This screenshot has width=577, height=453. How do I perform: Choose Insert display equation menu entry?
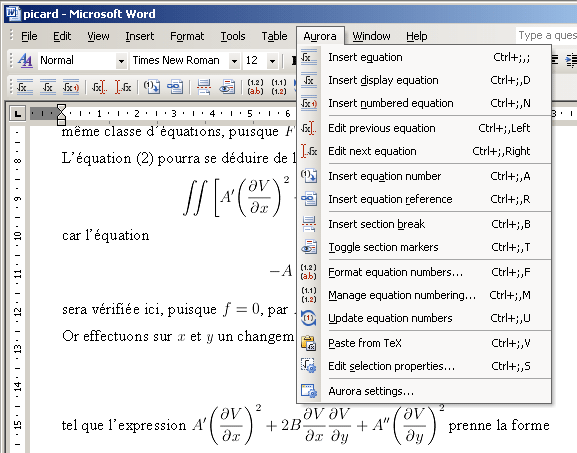click(x=424, y=80)
